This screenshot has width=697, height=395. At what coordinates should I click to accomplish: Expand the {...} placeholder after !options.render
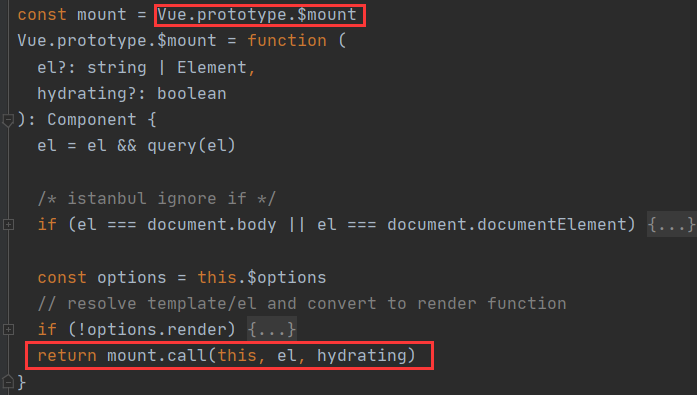272,329
